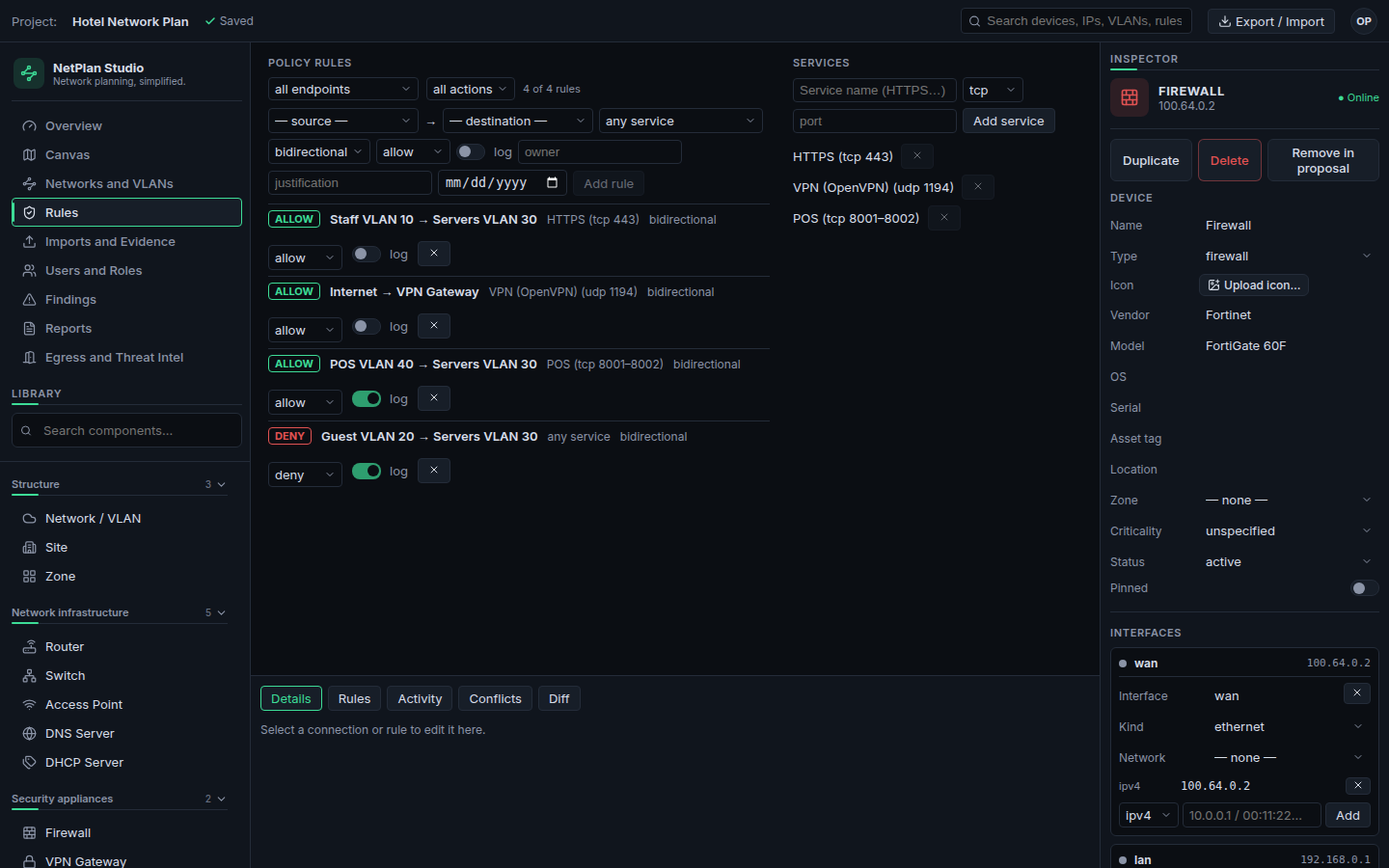Image resolution: width=1389 pixels, height=868 pixels.
Task: Collapse the Network infrastructure library section
Action: 120,612
